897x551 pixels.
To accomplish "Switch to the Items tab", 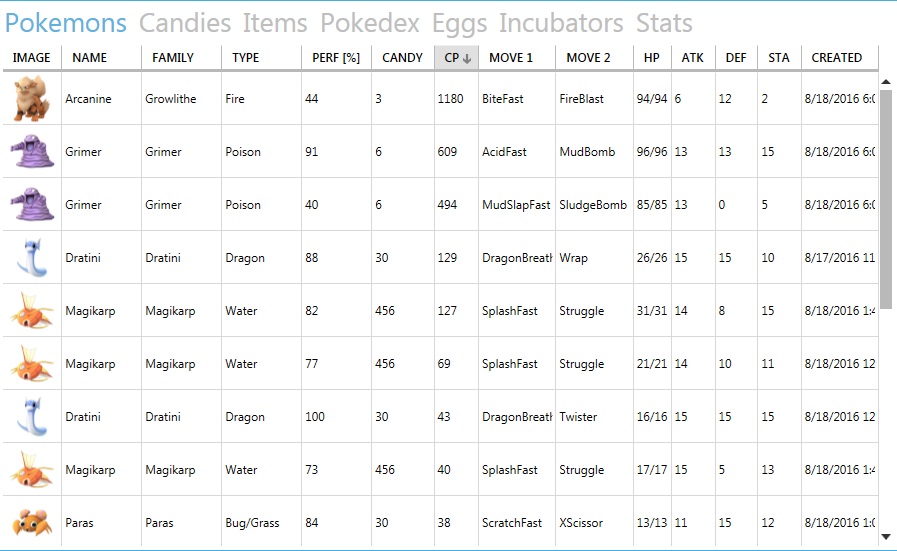I will coord(275,23).
